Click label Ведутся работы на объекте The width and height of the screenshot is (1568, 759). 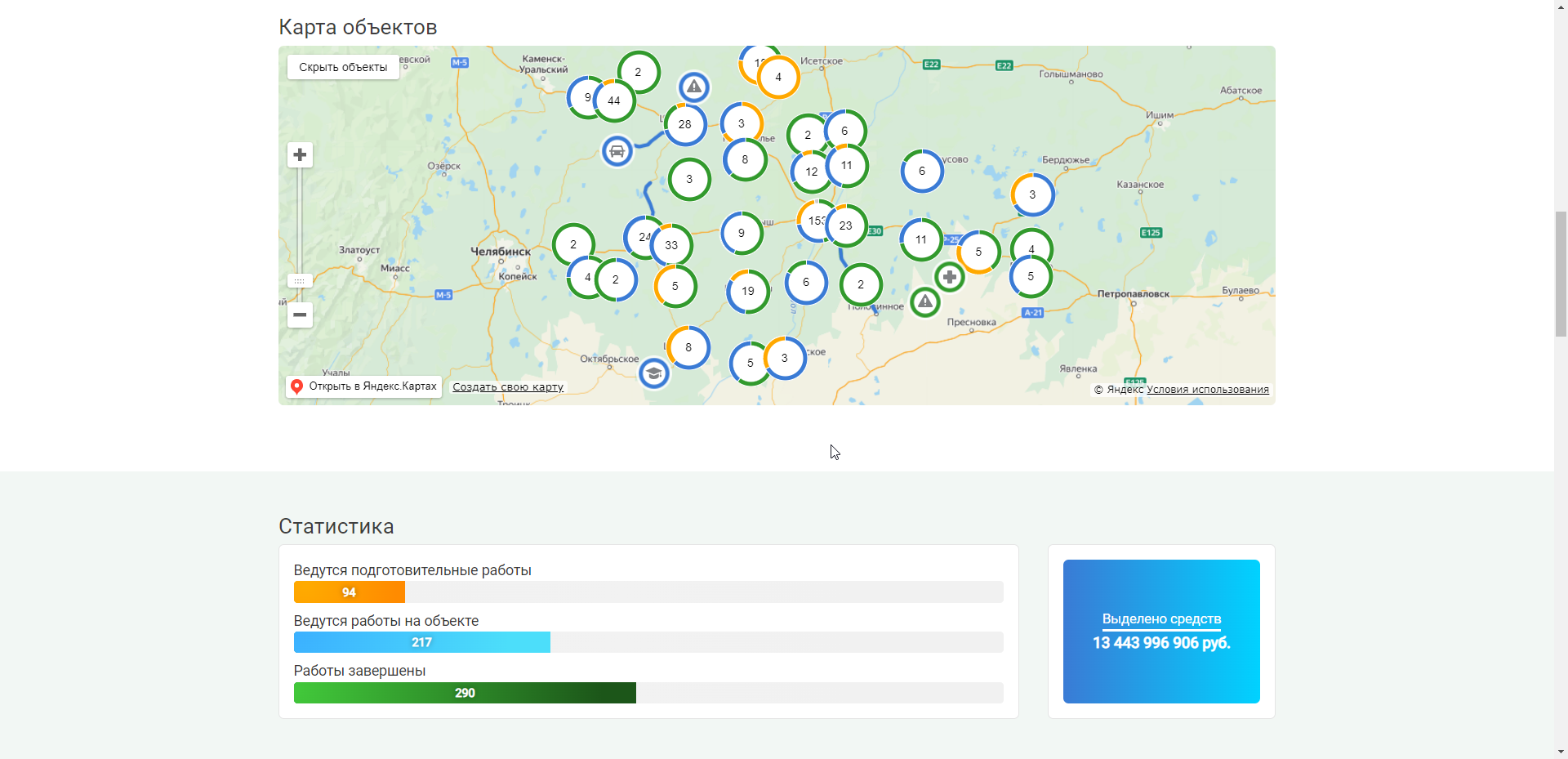coord(386,621)
